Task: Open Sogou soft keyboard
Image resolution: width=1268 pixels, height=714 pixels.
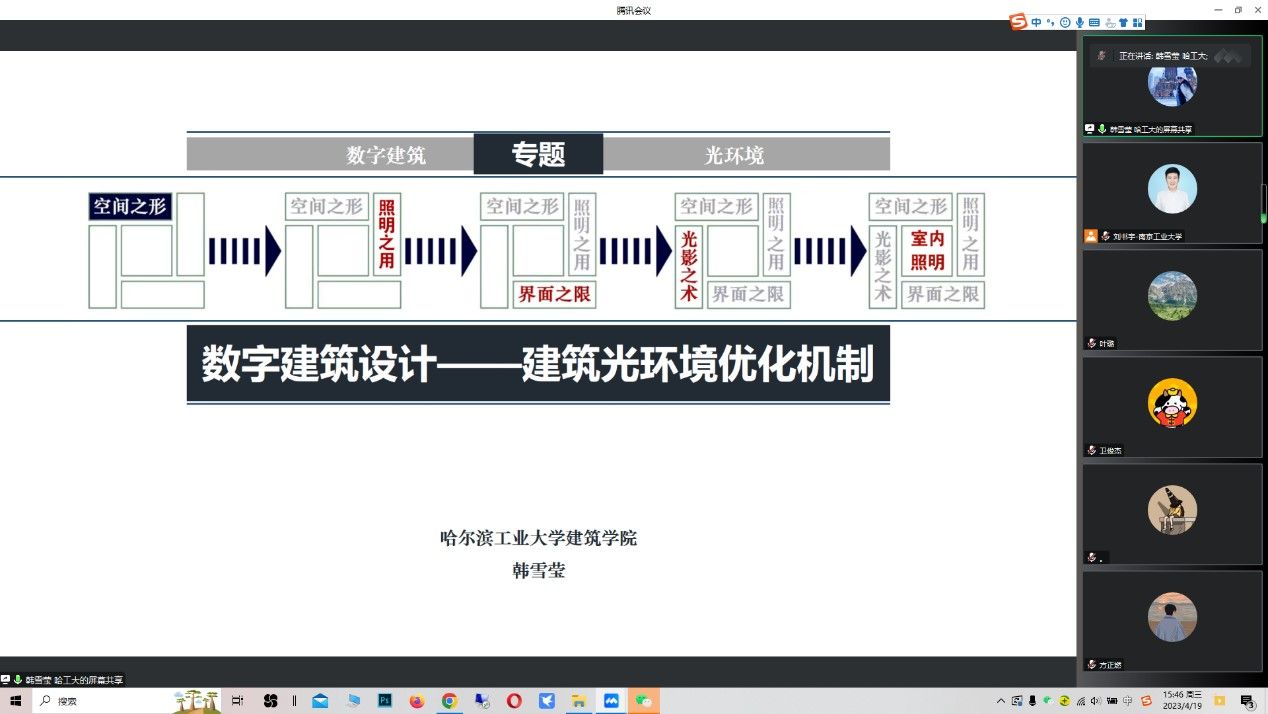Action: coord(1094,22)
